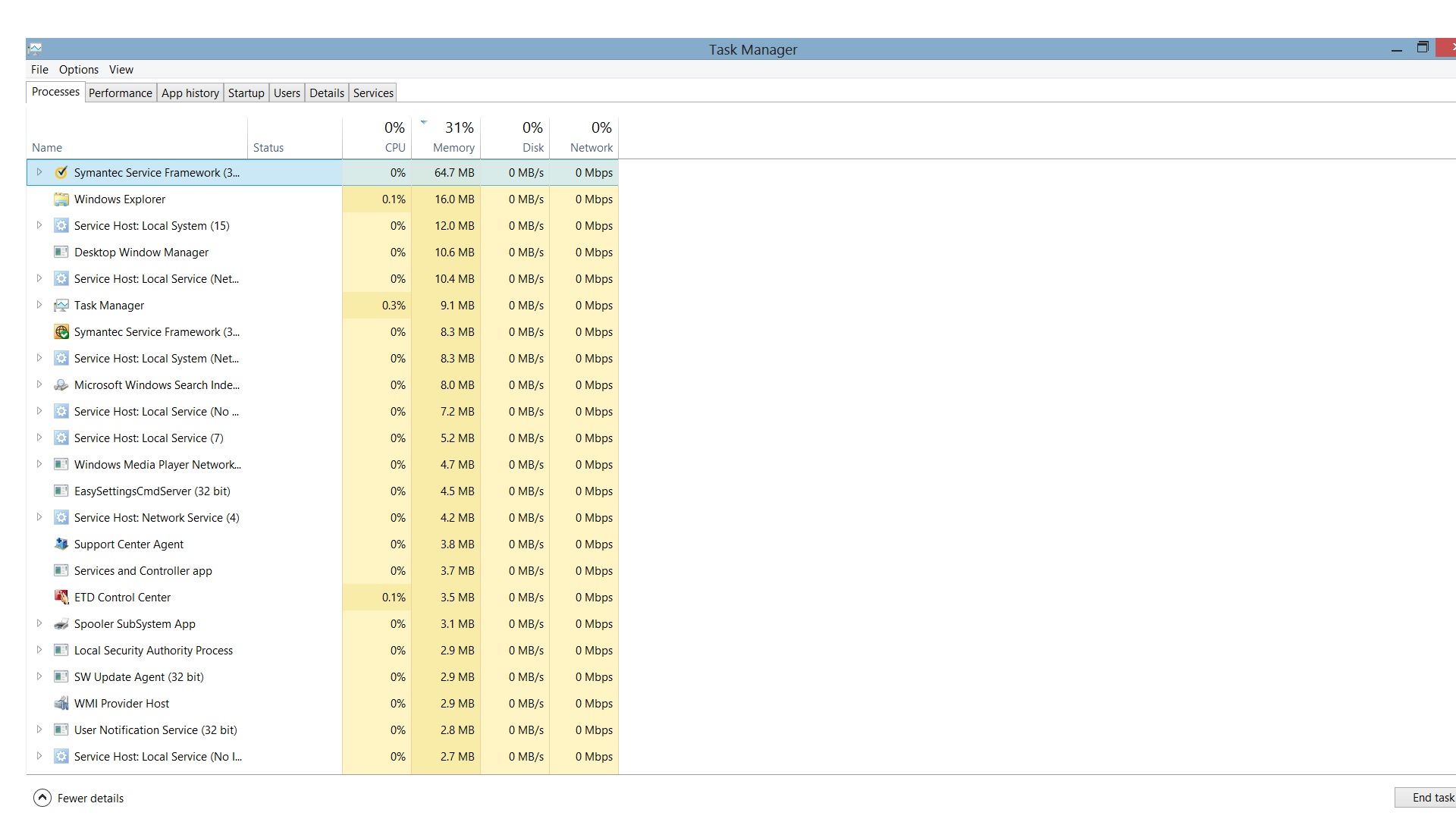Expand the first Symantec Service Framework row

tap(39, 172)
